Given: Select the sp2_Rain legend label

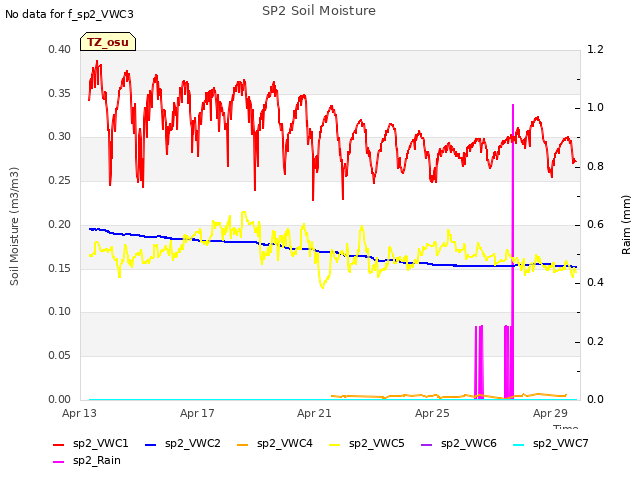Looking at the screenshot, I should [97, 461].
